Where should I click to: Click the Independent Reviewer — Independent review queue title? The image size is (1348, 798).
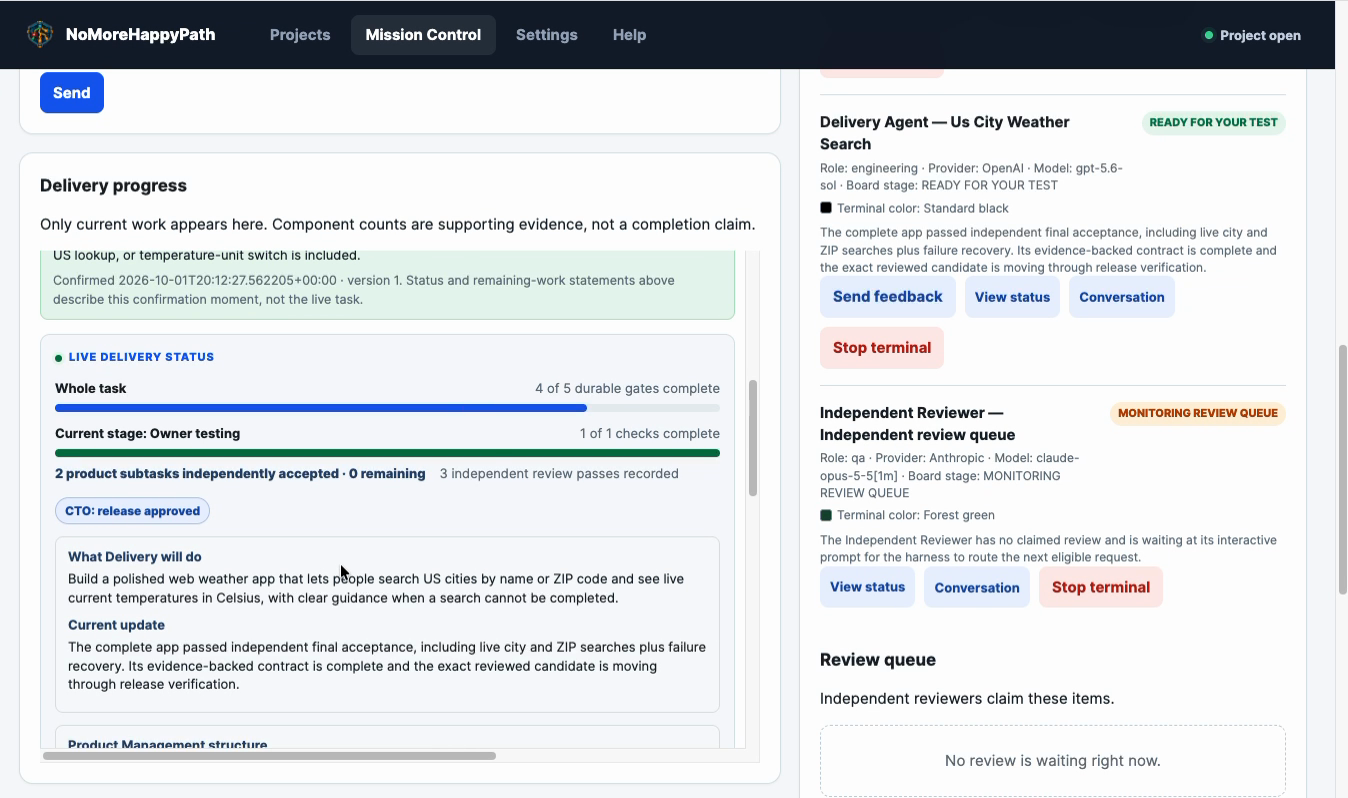tap(918, 424)
